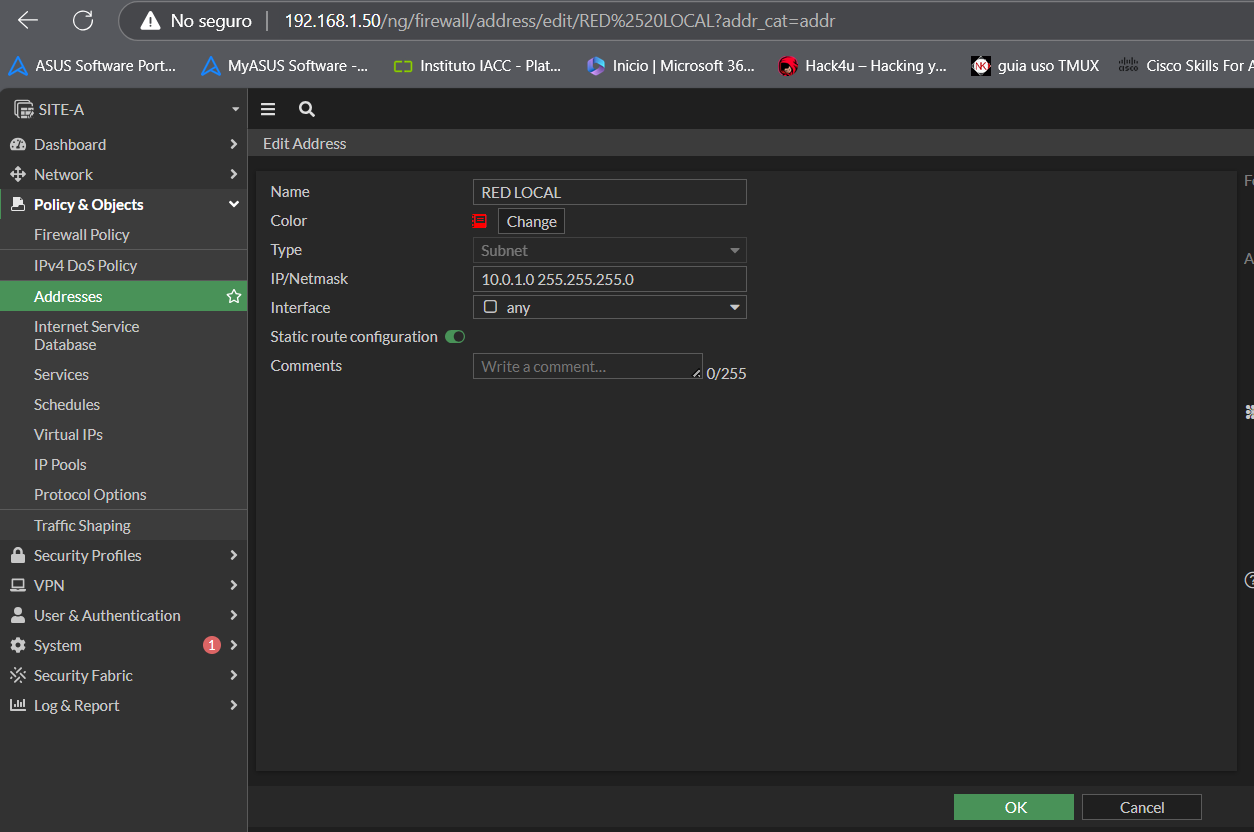This screenshot has width=1254, height=832.
Task: Click the red notification badge on System
Action: (x=211, y=646)
